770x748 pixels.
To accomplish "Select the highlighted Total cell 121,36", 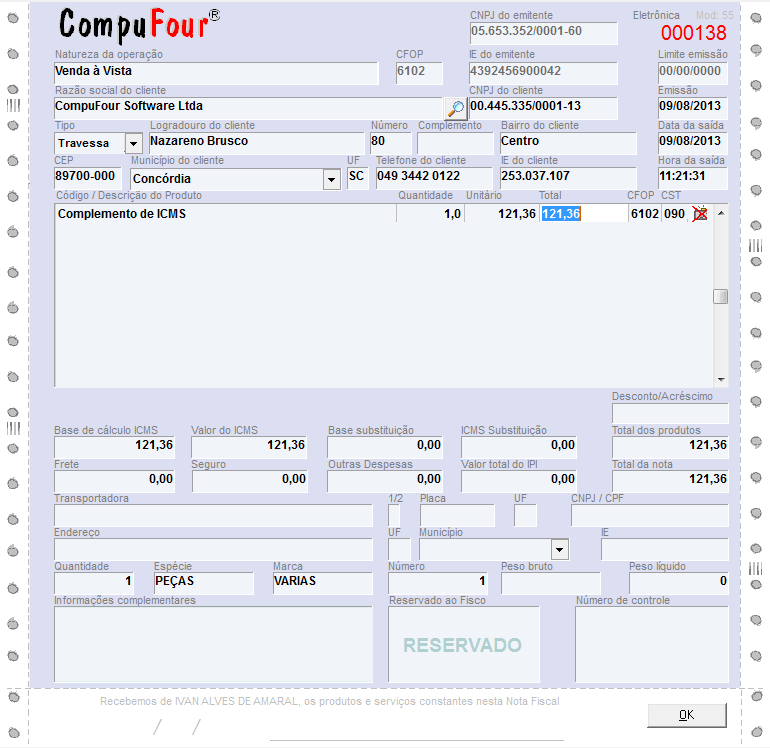I will coord(561,213).
